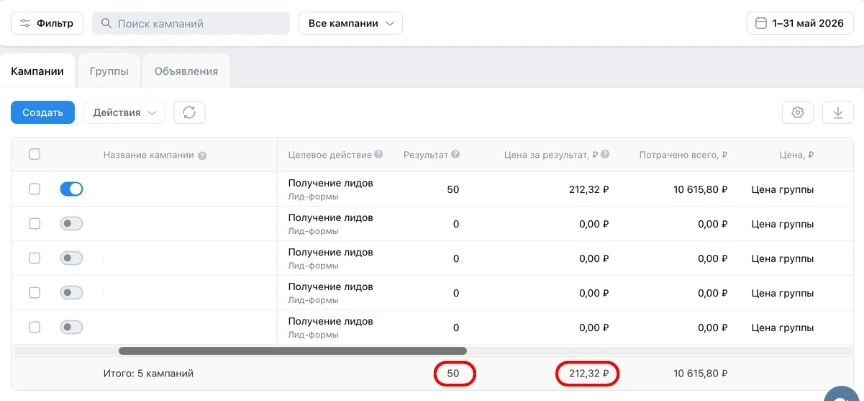864x401 pixels.
Task: Click the blue Создать button
Action: coord(43,112)
